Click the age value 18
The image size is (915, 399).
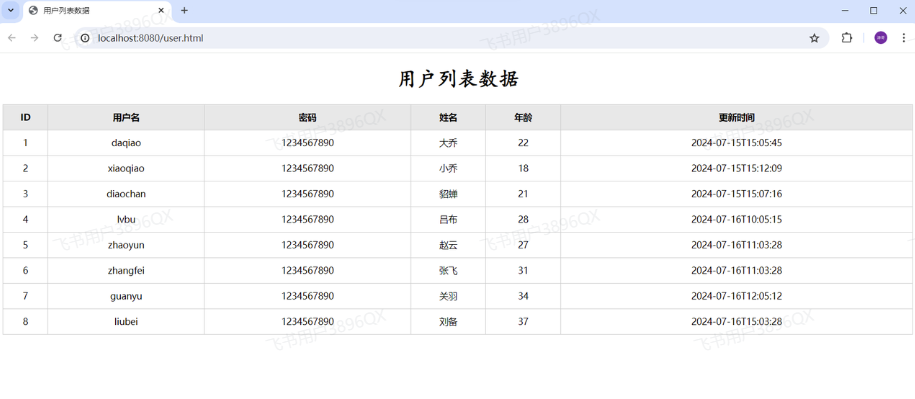(x=523, y=169)
